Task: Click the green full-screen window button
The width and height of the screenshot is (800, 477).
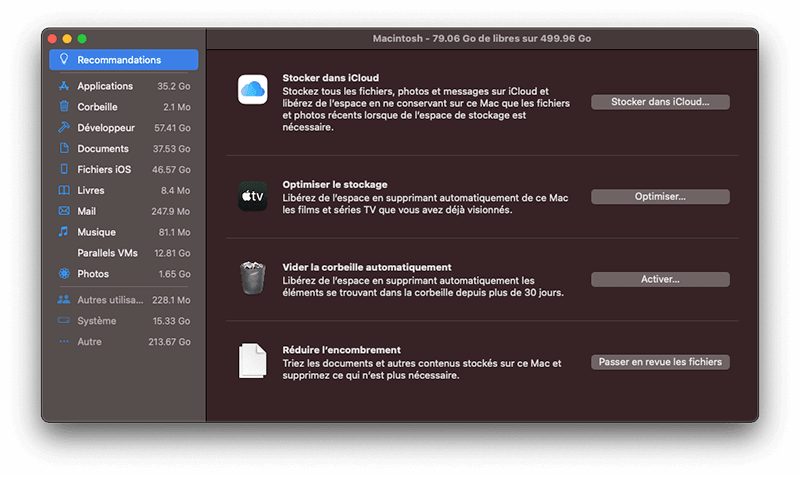Action: [x=82, y=38]
